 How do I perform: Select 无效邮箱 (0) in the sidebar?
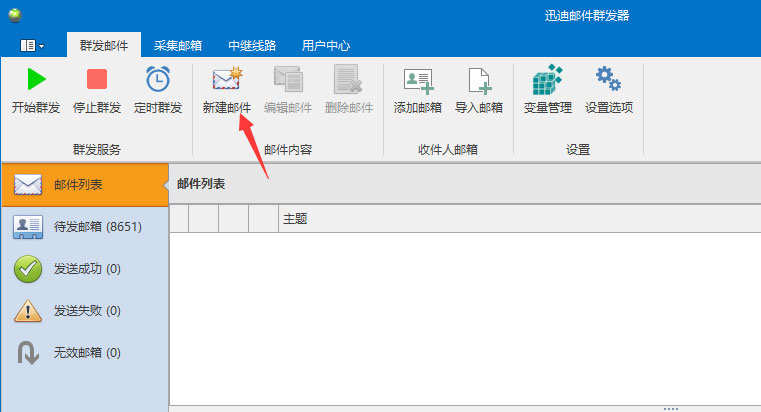point(85,353)
